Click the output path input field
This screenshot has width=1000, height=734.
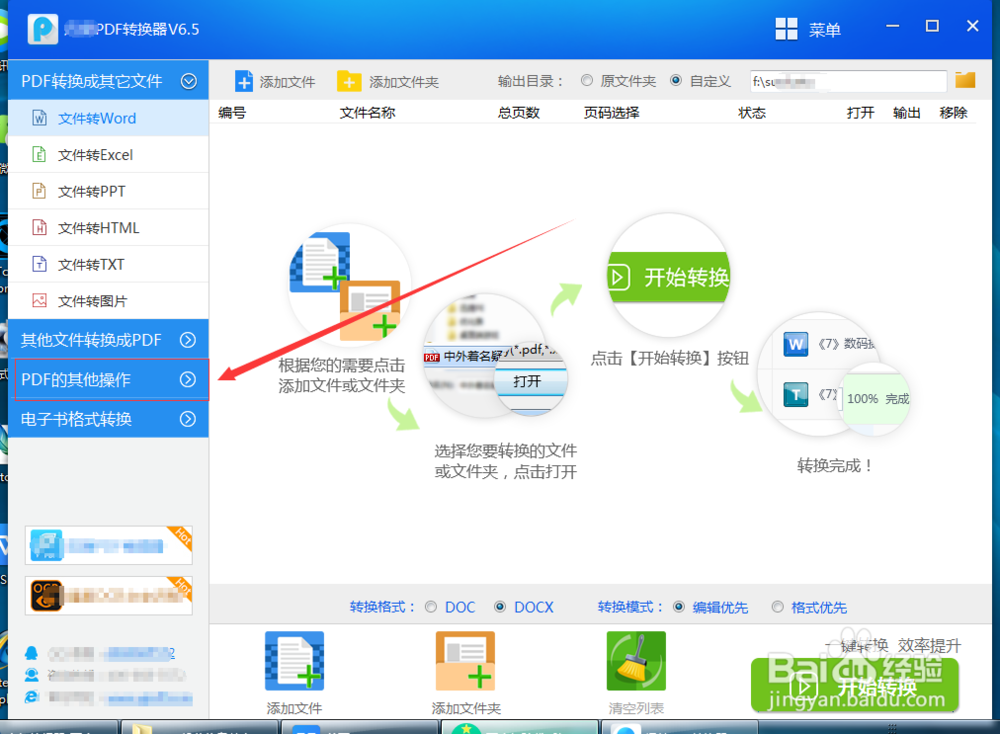pyautogui.click(x=848, y=81)
